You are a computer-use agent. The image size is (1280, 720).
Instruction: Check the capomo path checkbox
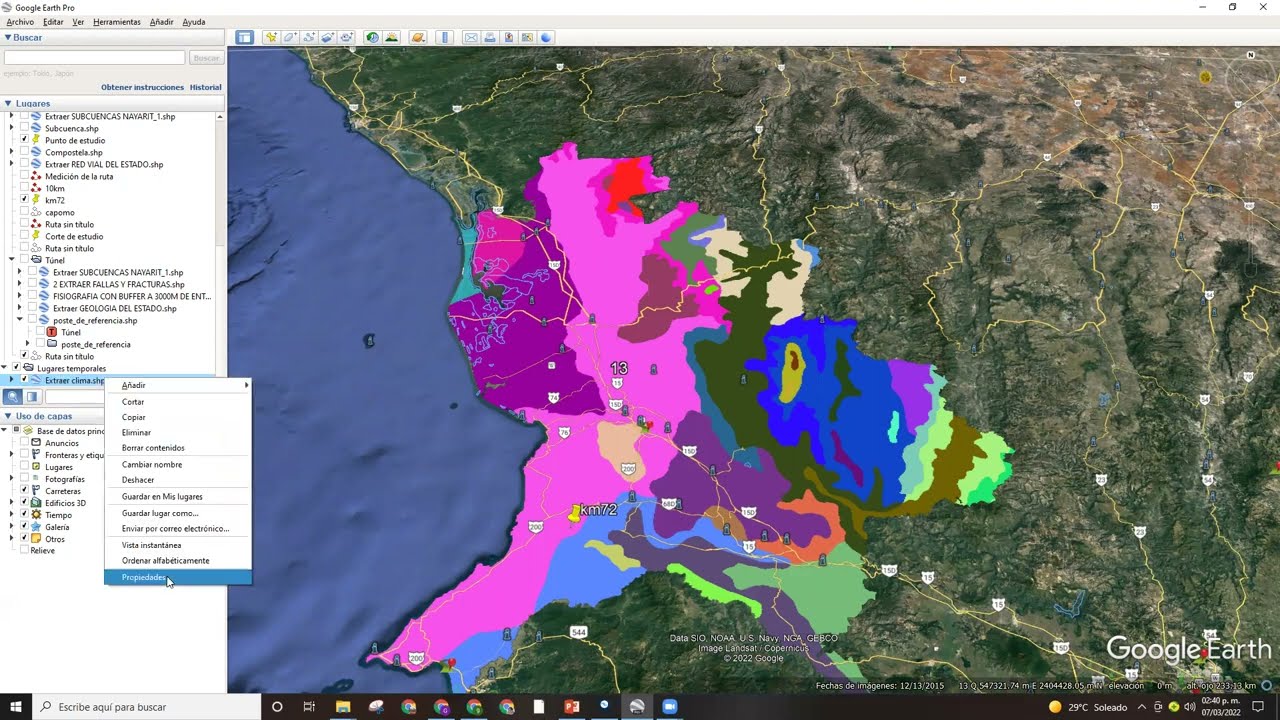click(24, 212)
